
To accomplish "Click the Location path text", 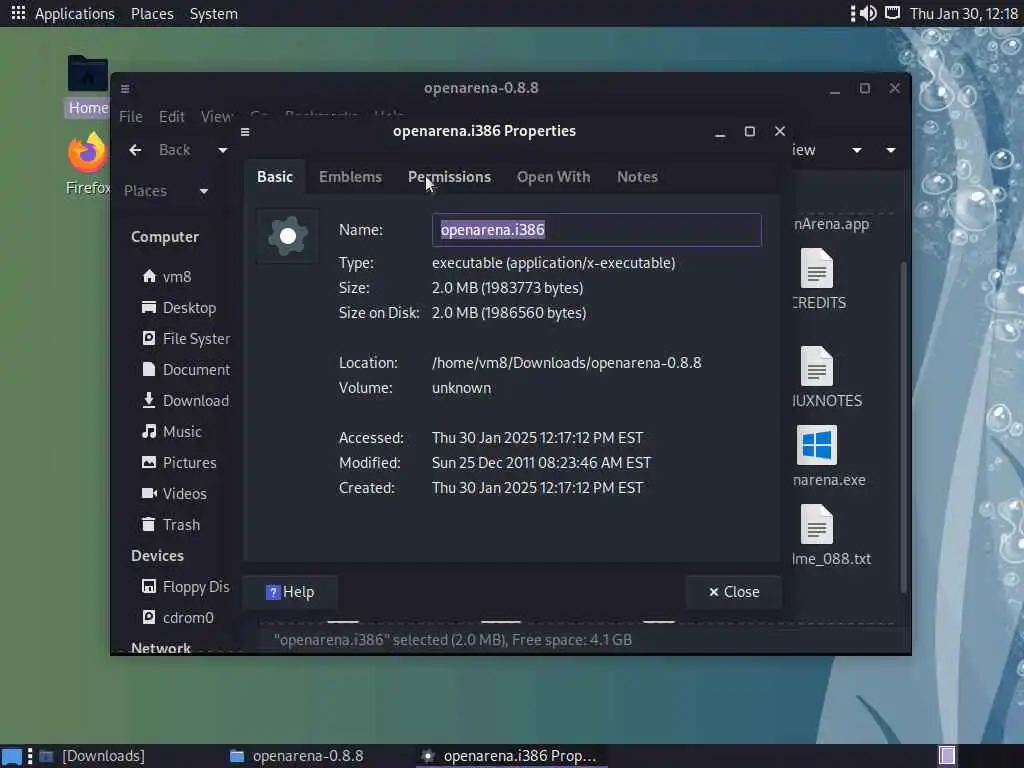I will coord(567,362).
